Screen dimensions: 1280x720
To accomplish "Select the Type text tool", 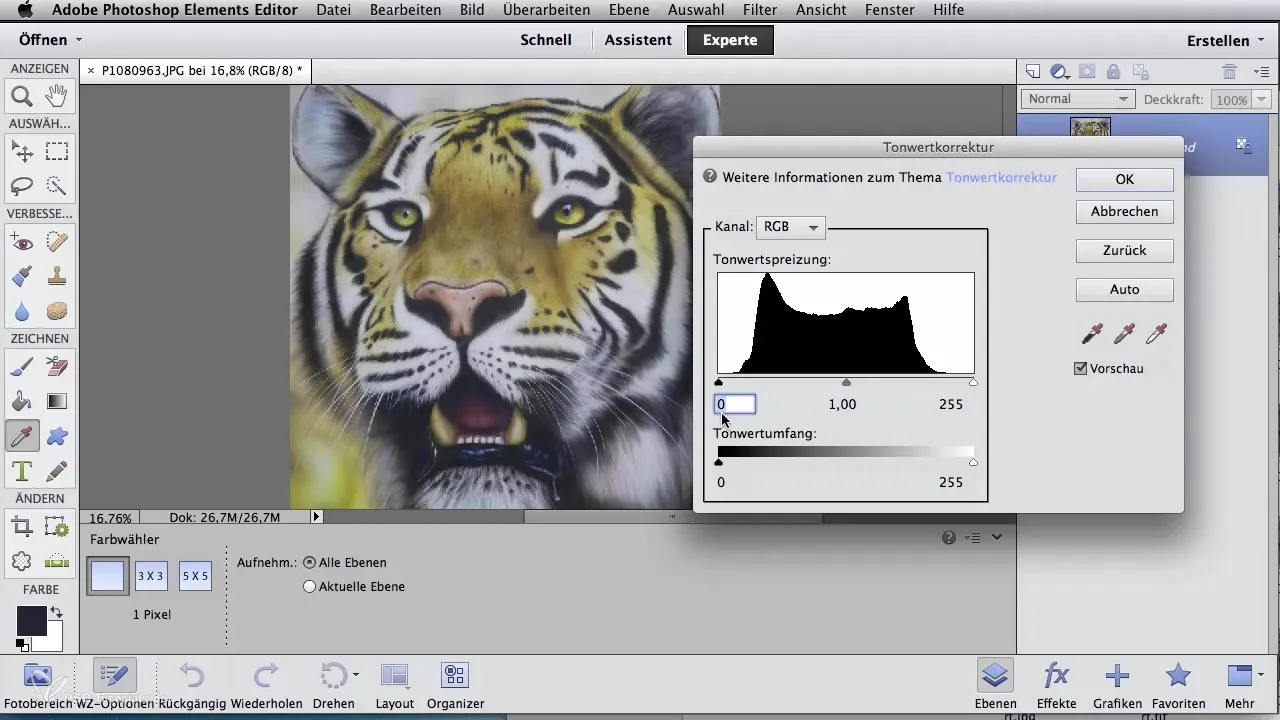I will [x=21, y=470].
